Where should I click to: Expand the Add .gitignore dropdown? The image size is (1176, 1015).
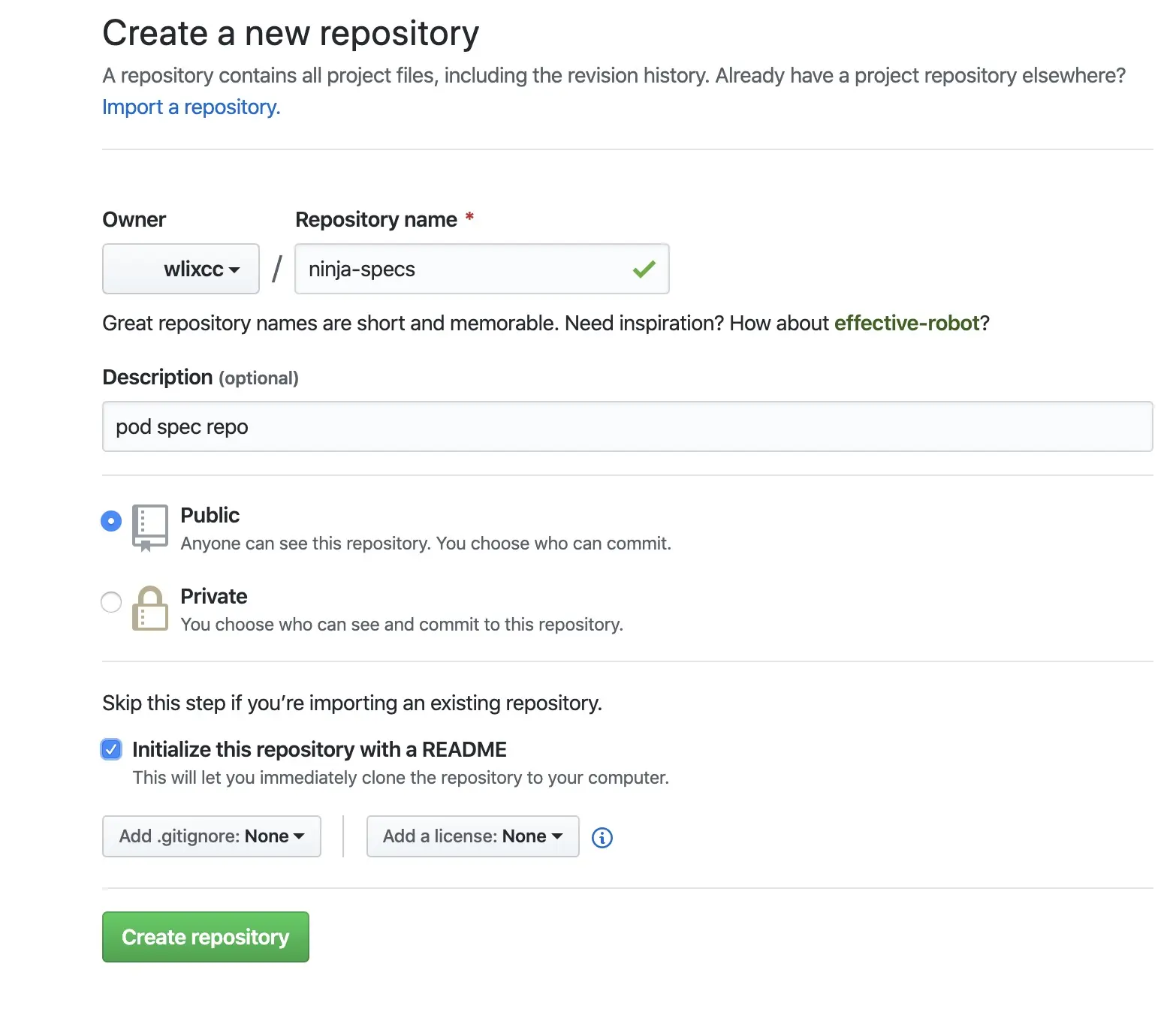212,836
